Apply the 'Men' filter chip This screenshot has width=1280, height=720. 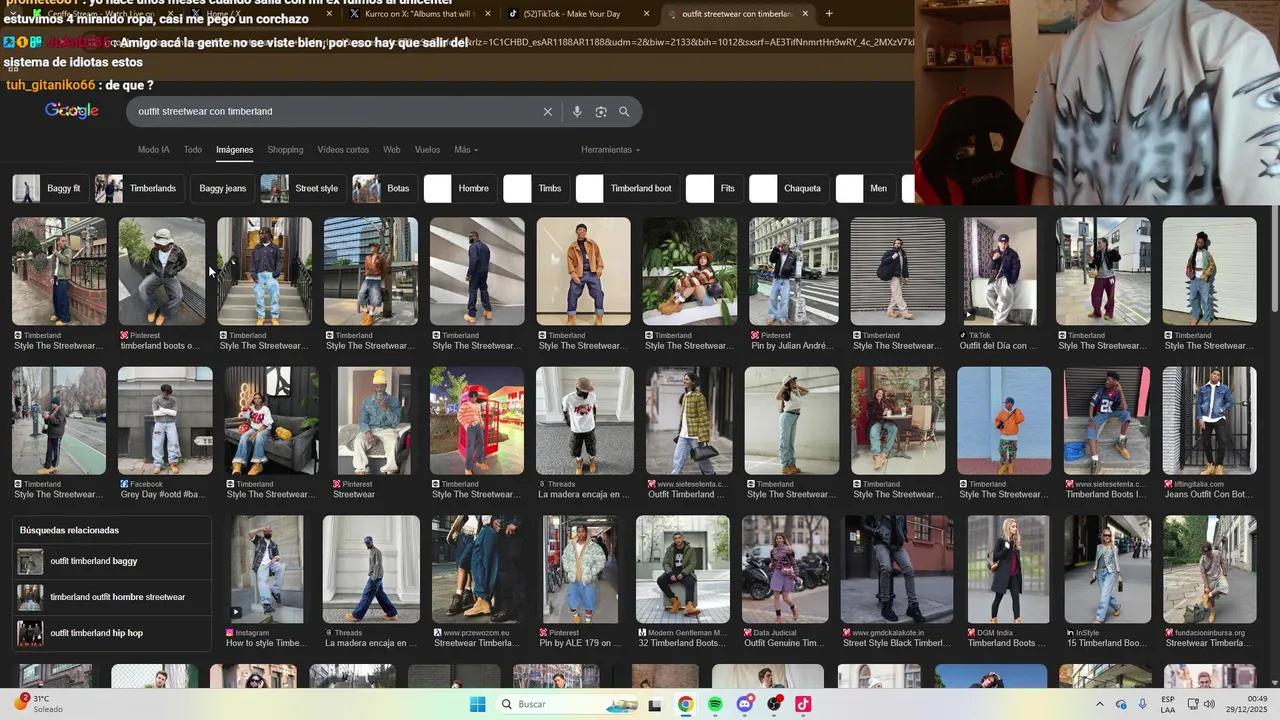click(866, 188)
